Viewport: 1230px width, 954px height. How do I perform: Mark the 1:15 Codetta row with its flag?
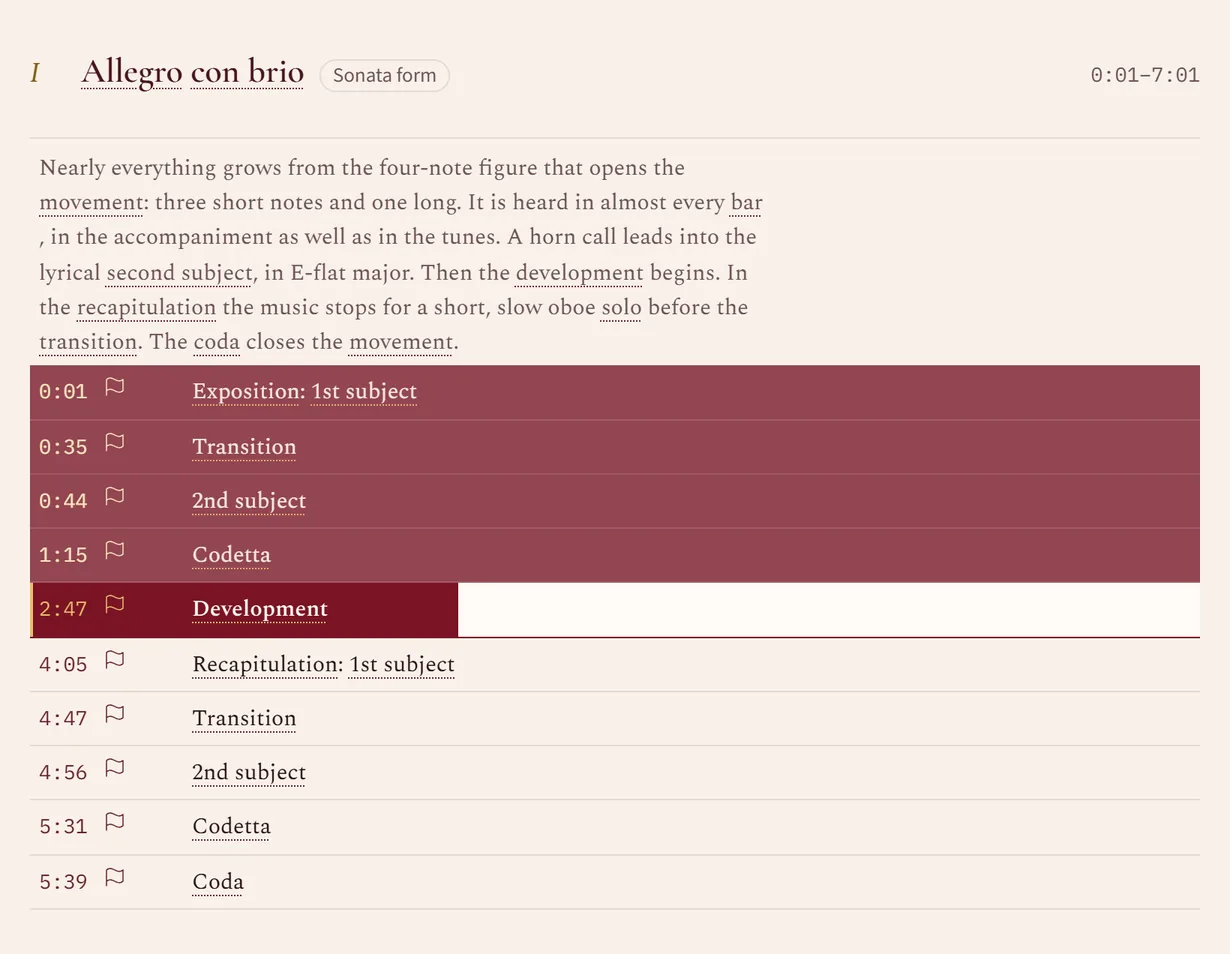coord(115,549)
